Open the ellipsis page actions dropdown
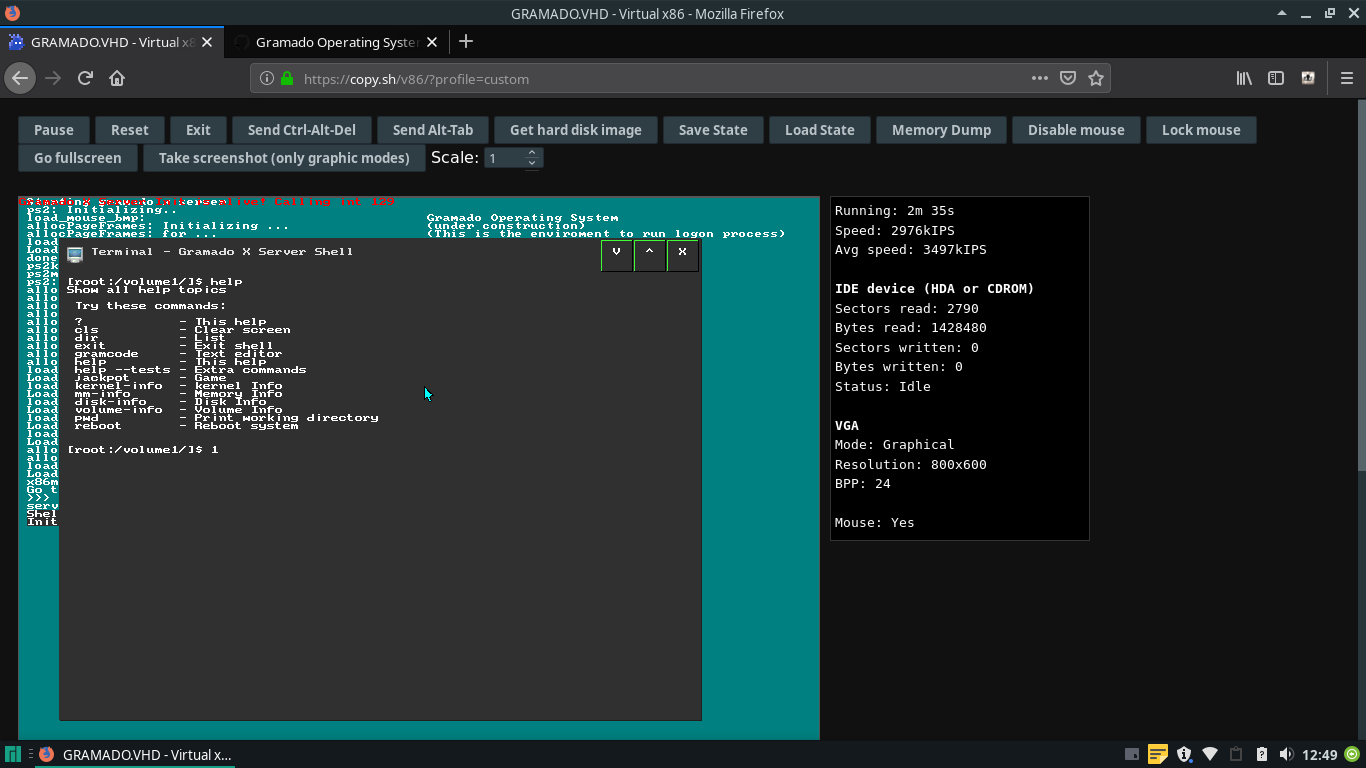This screenshot has width=1366, height=768. pyautogui.click(x=1039, y=77)
